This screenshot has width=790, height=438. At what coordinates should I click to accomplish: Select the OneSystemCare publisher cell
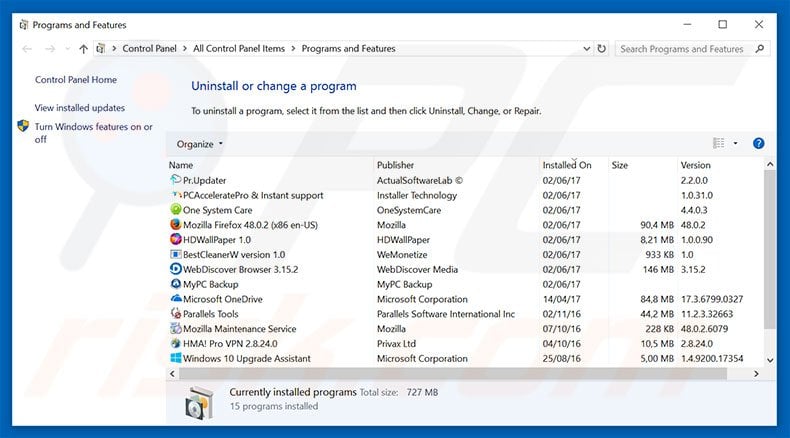[409, 210]
